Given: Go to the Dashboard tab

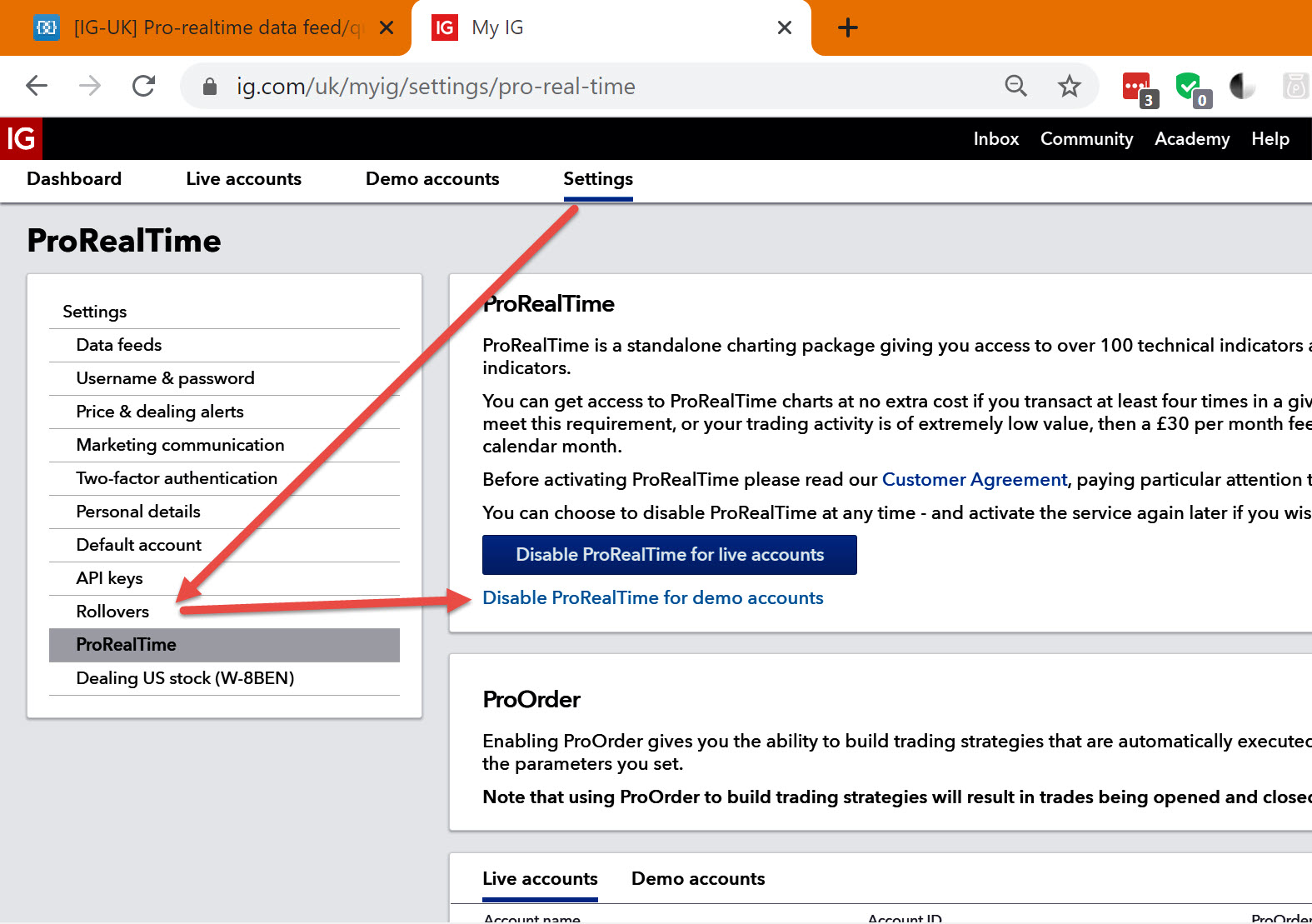Looking at the screenshot, I should coord(74,178).
